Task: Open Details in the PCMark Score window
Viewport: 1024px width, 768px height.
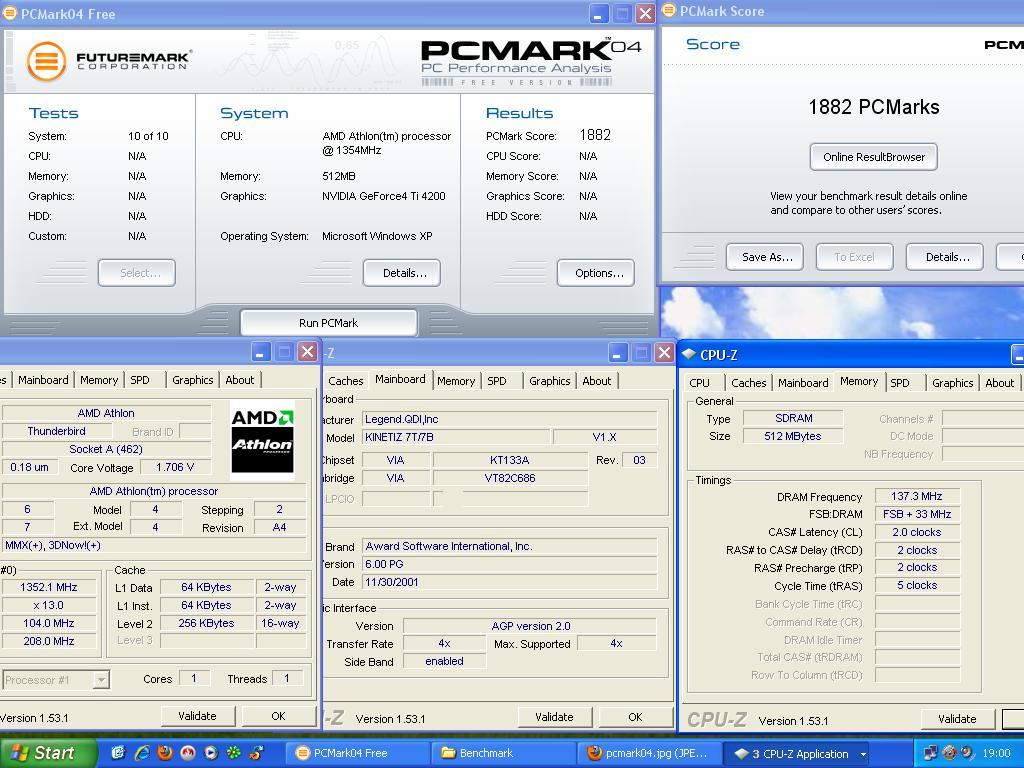Action: pyautogui.click(x=944, y=257)
